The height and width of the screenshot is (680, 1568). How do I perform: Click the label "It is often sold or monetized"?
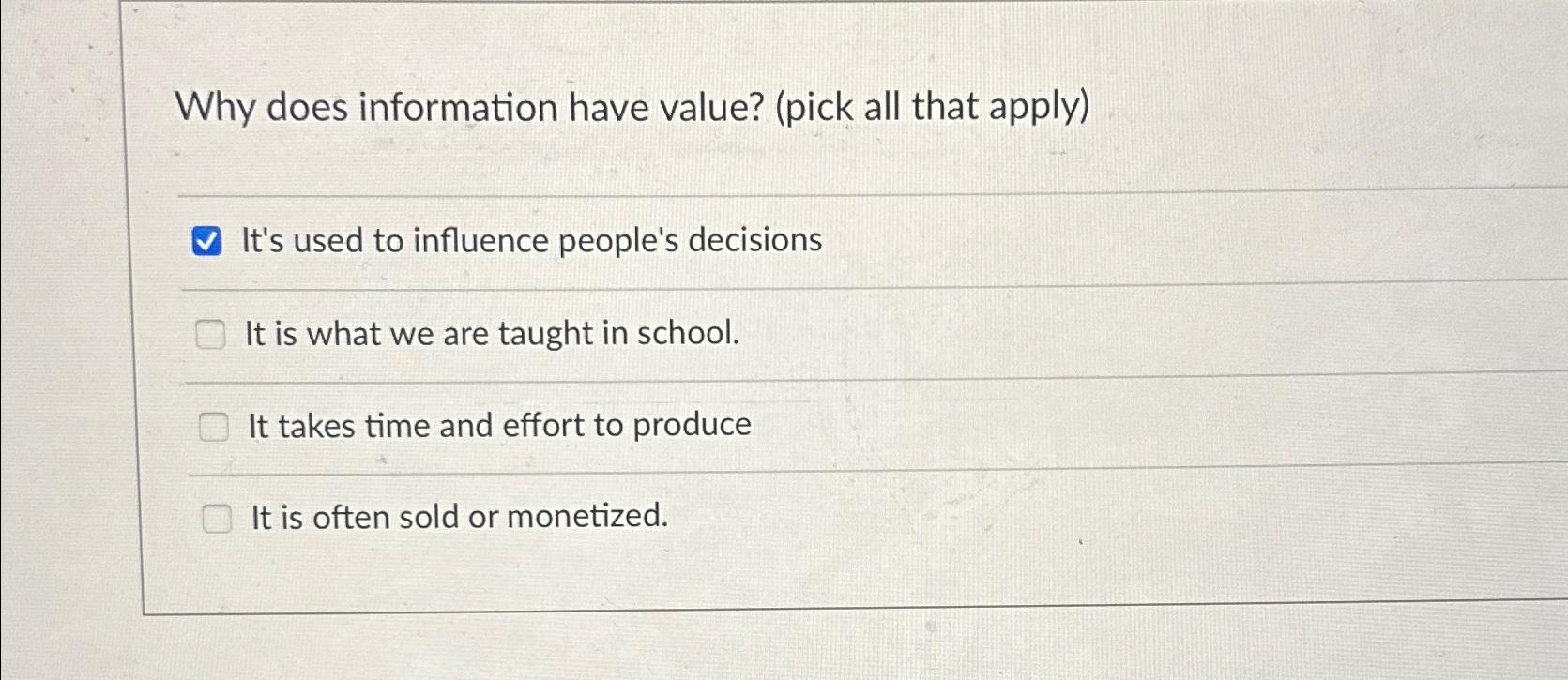pos(459,518)
